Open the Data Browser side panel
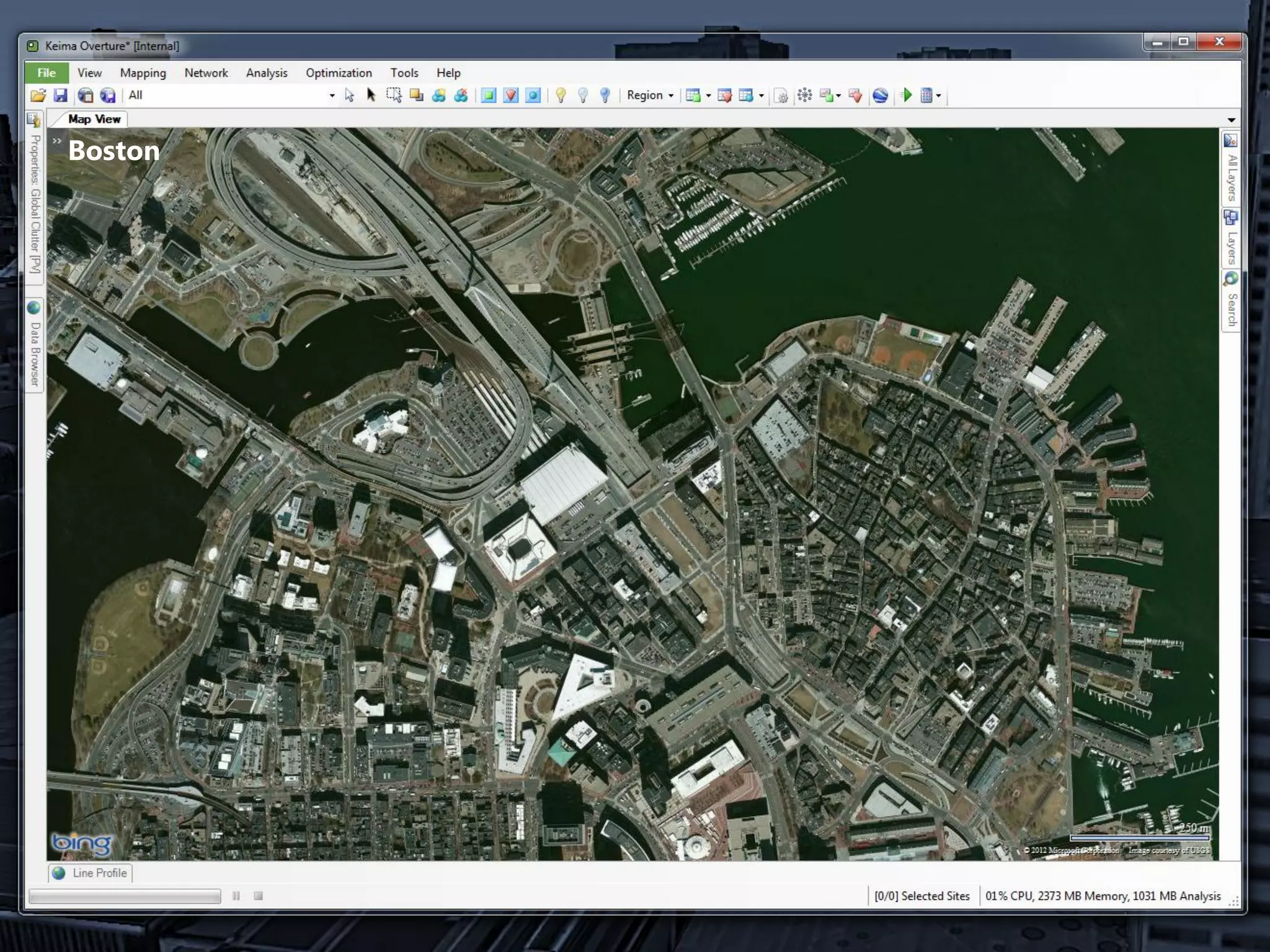 pos(35,346)
